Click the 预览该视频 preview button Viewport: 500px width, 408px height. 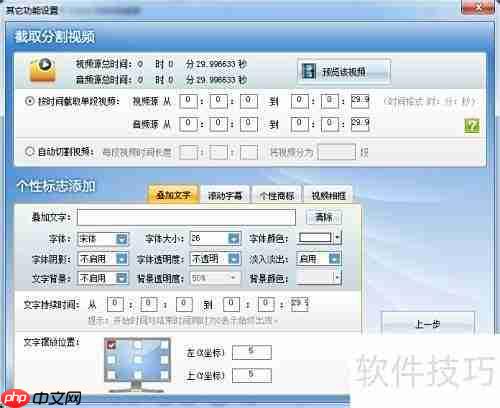click(344, 71)
